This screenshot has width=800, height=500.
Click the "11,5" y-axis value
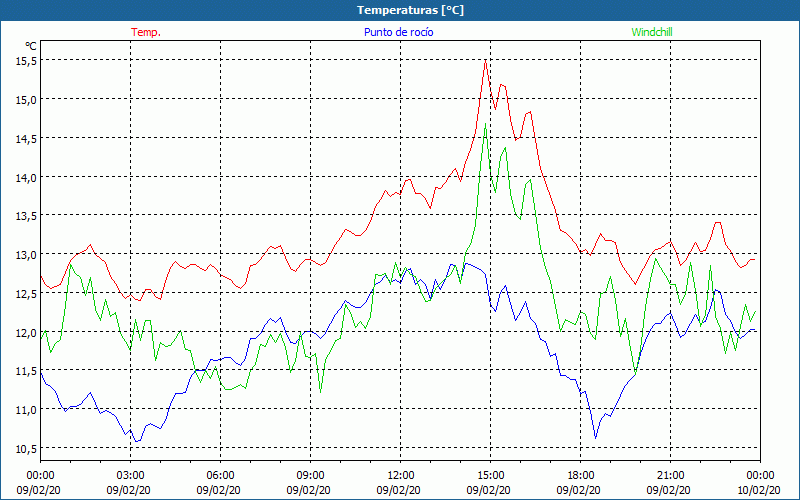click(26, 371)
